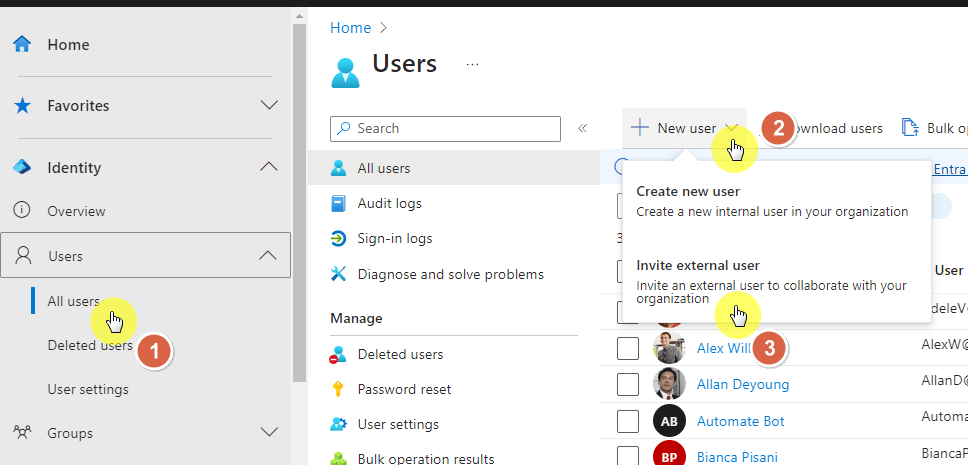
Task: Click the Password reset key icon
Action: click(338, 389)
